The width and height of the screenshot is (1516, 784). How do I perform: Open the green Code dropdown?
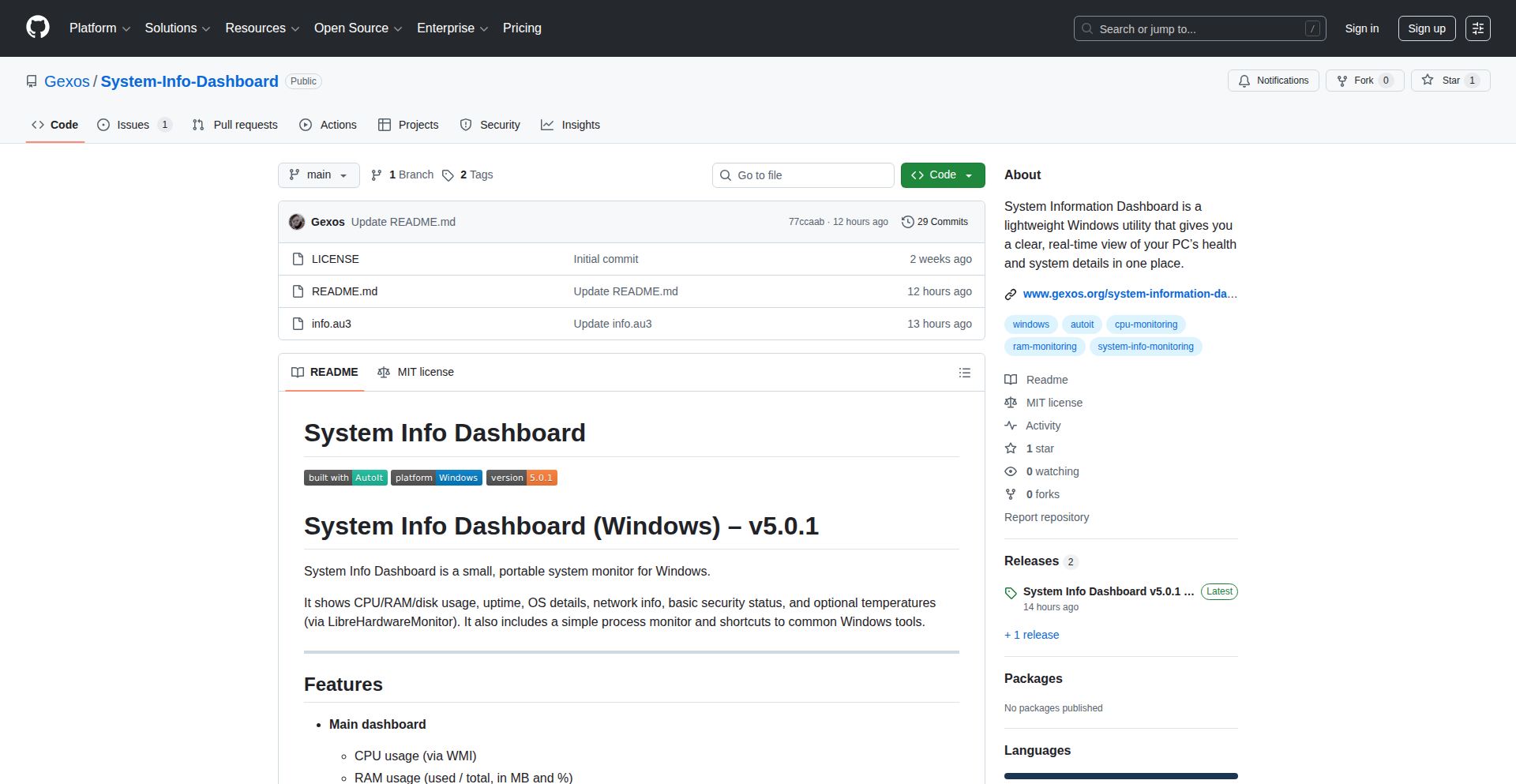tap(942, 175)
